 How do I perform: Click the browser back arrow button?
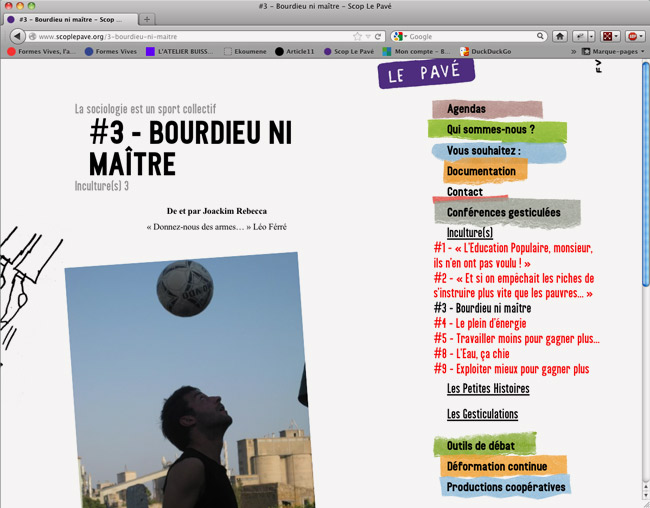17,36
